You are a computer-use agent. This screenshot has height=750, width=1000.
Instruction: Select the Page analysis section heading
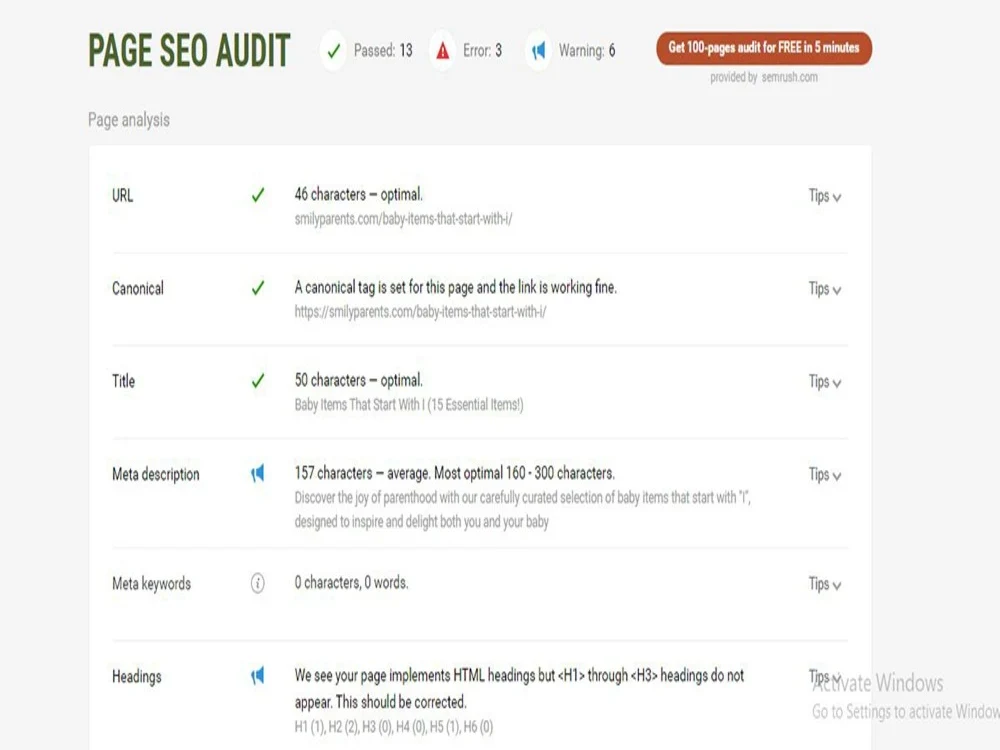click(129, 120)
